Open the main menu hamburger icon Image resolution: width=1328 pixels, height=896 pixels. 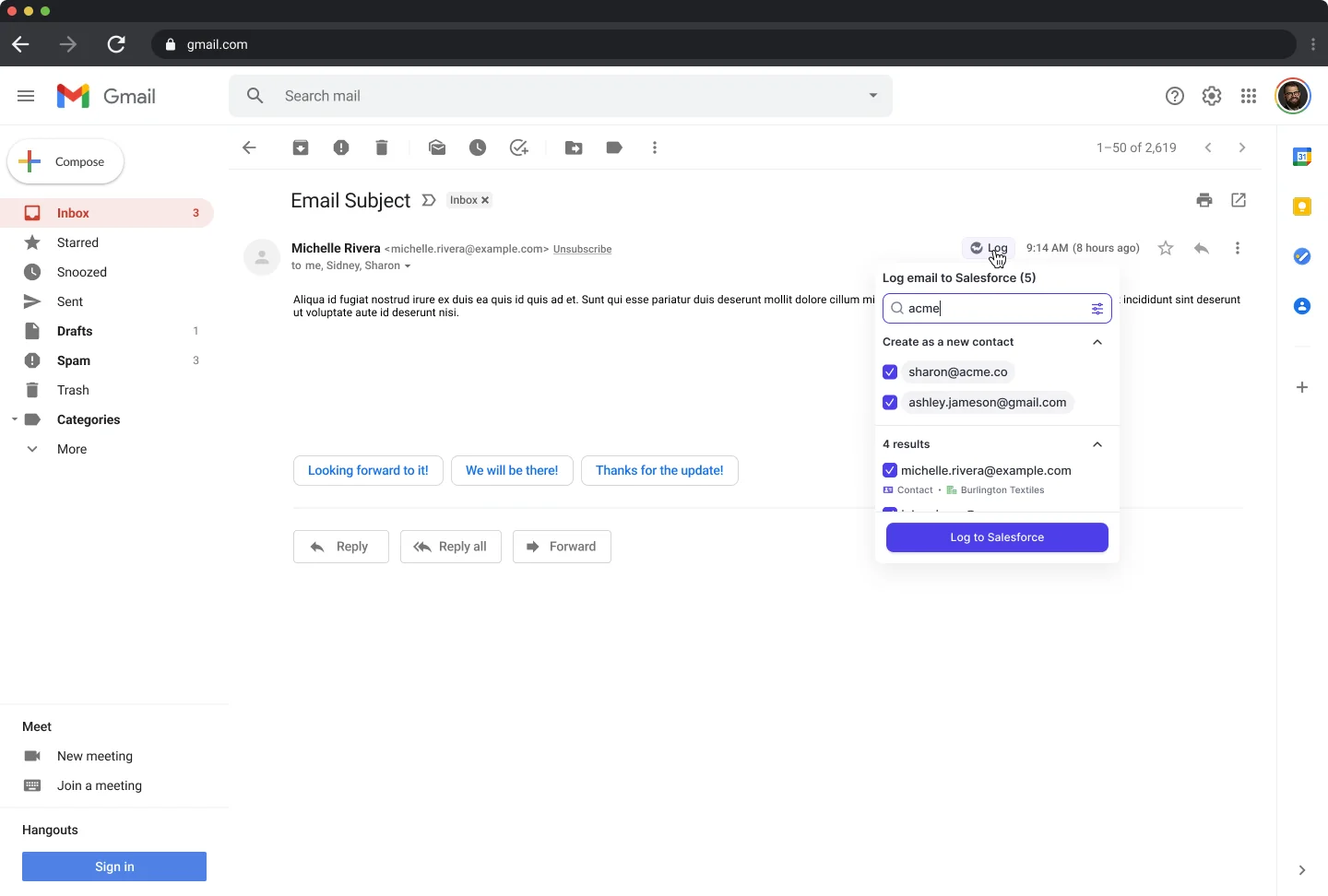pyautogui.click(x=26, y=96)
